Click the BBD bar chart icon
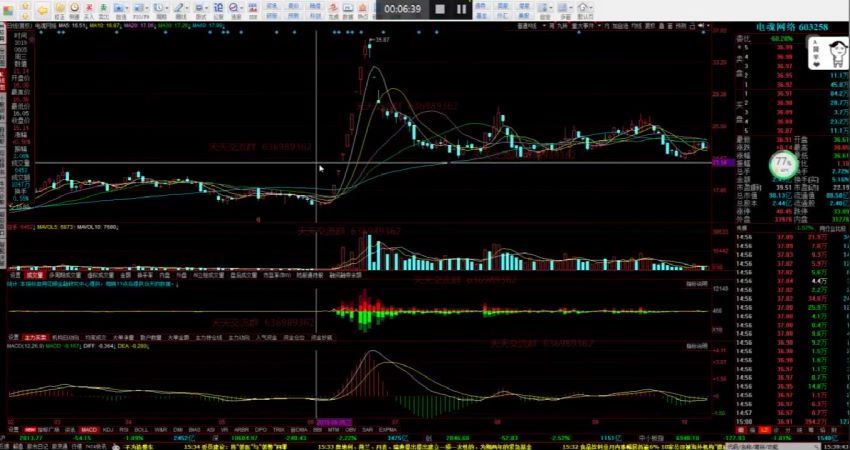The height and width of the screenshot is (450, 850). pyautogui.click(x=253, y=8)
